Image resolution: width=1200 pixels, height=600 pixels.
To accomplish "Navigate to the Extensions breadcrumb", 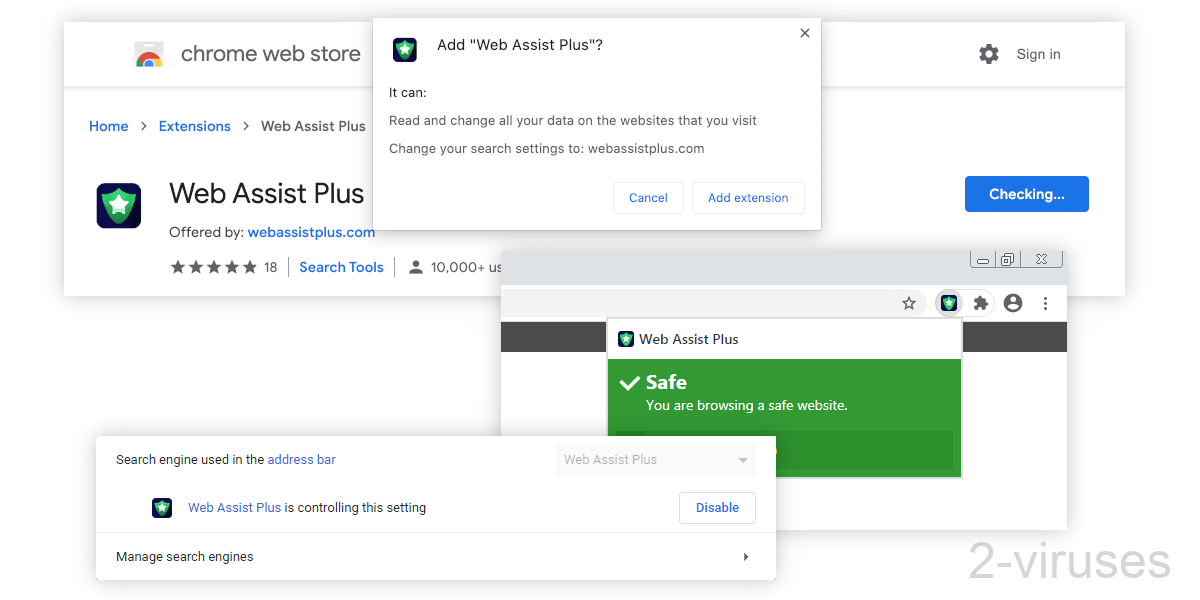I will click(x=194, y=126).
